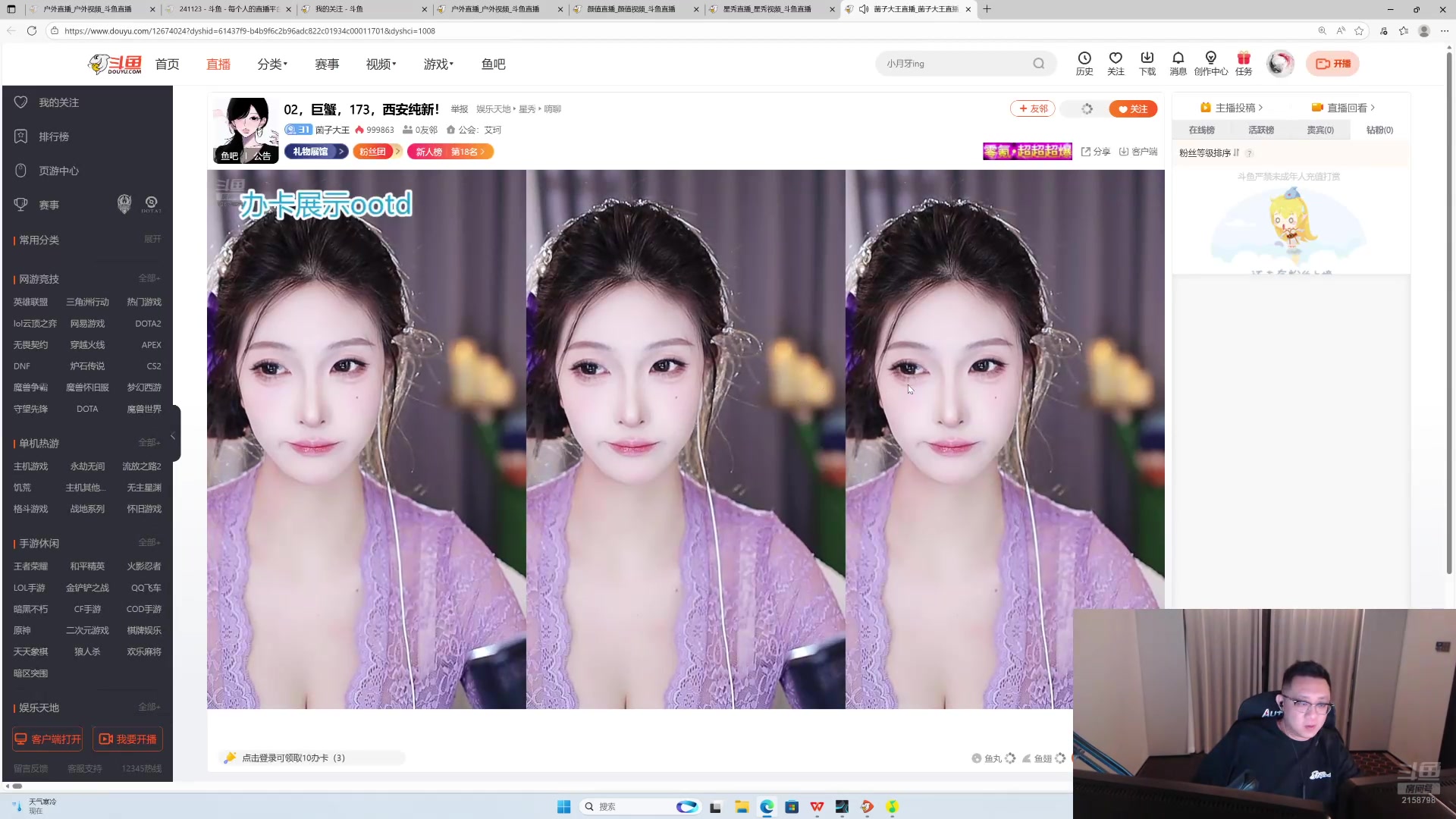The height and width of the screenshot is (819, 1456).
Task: Open 消息 notifications bell
Action: point(1178,59)
